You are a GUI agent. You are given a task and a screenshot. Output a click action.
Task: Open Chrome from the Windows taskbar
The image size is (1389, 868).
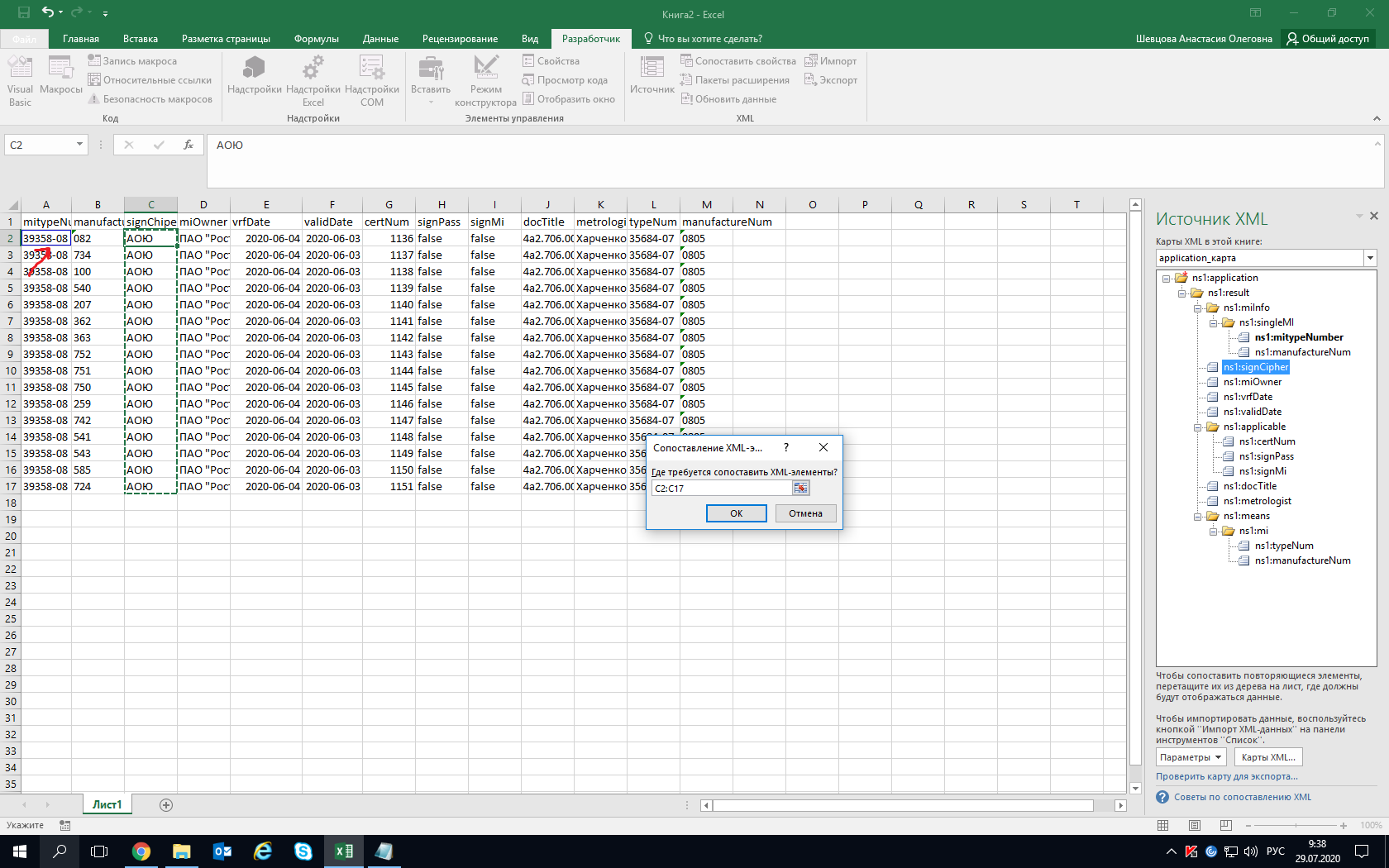tap(141, 851)
